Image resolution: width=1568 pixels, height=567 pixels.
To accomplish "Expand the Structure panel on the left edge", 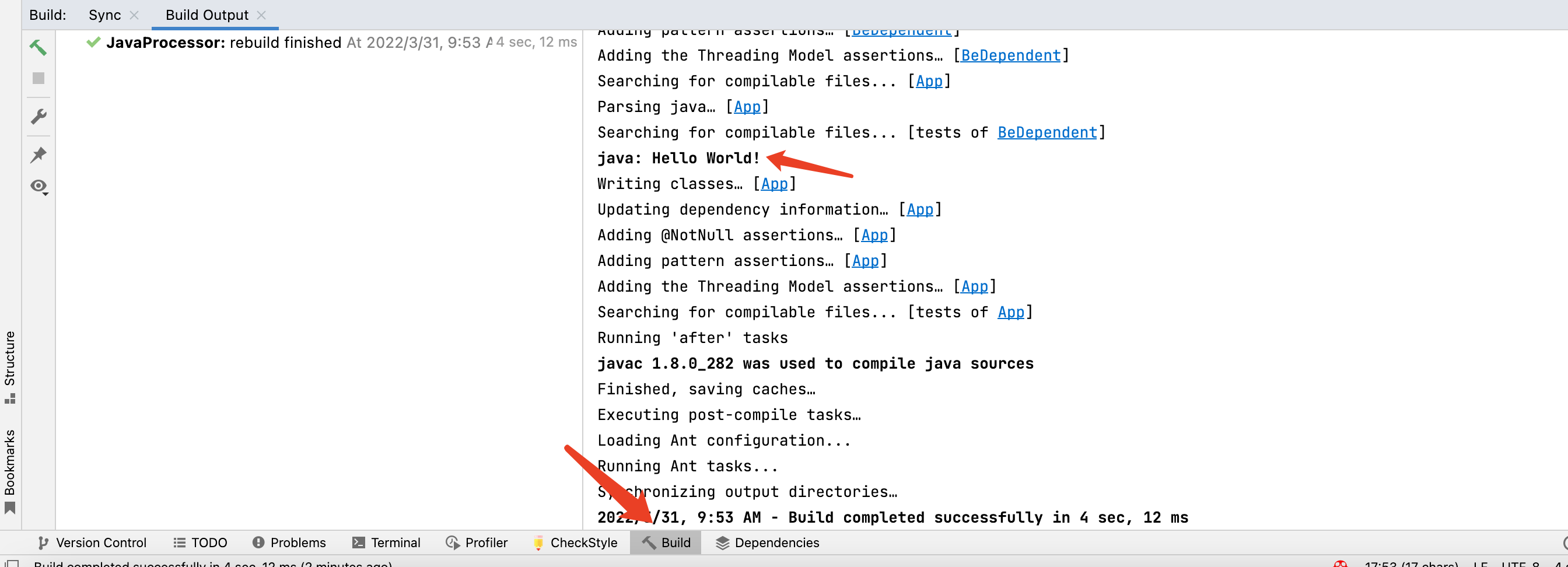I will pos(10,369).
